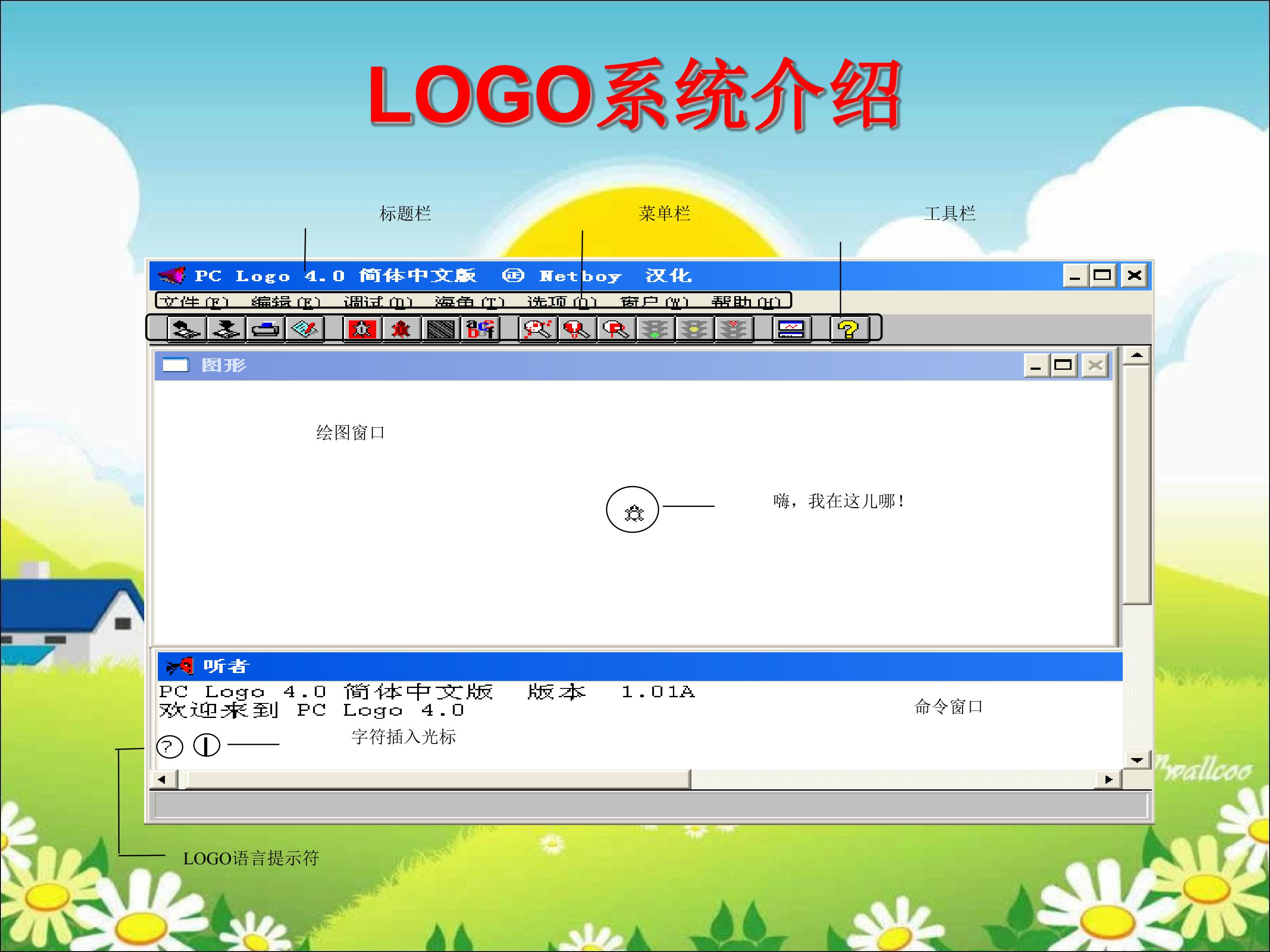Click the dark hatched pattern icon
1270x952 pixels.
pos(441,329)
